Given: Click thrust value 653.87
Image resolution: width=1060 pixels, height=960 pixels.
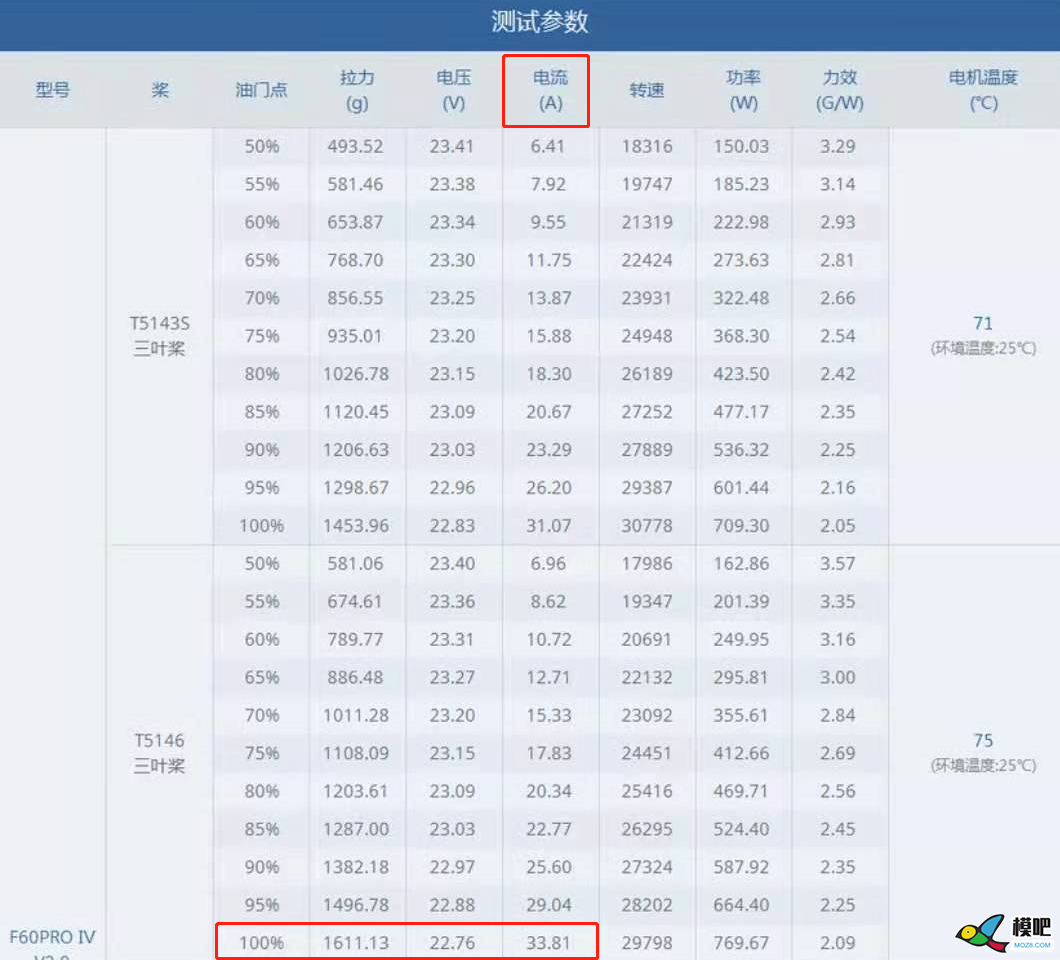Looking at the screenshot, I should [x=356, y=222].
